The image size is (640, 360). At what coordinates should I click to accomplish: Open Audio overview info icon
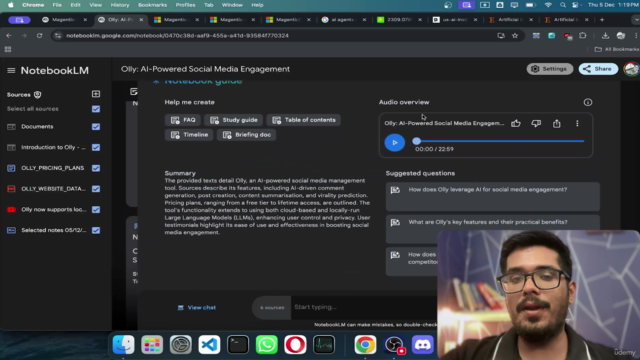pyautogui.click(x=588, y=102)
